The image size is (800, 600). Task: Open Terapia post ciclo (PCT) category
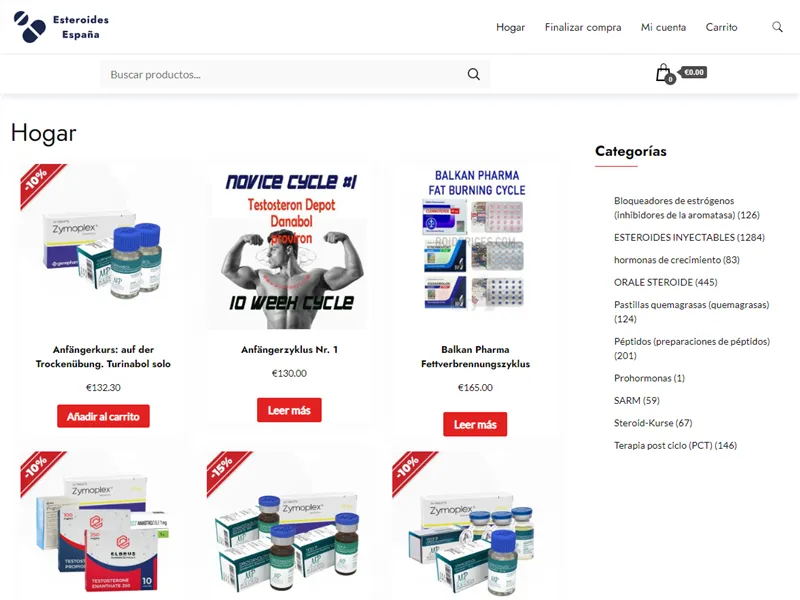tap(675, 445)
